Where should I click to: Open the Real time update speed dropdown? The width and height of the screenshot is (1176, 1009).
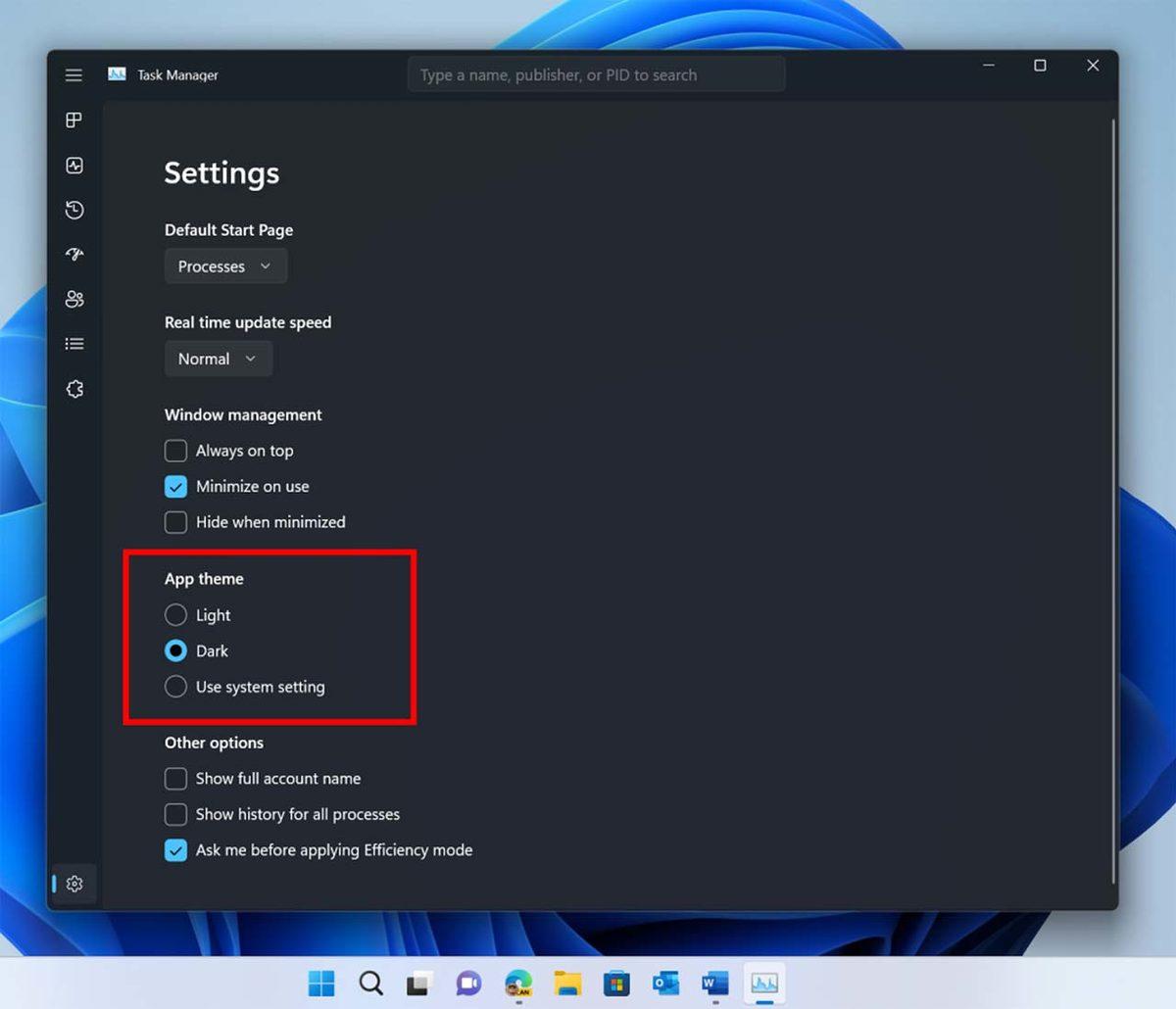coord(218,359)
